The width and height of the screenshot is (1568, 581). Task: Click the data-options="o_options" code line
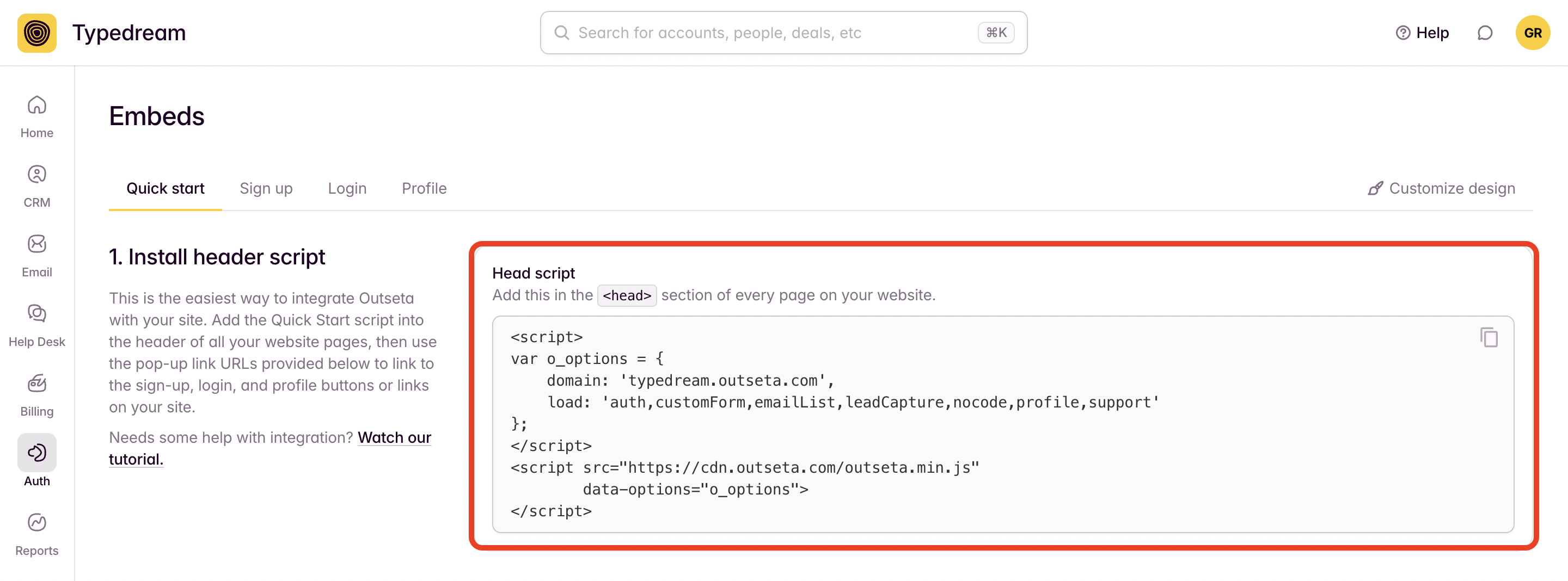pyautogui.click(x=695, y=490)
